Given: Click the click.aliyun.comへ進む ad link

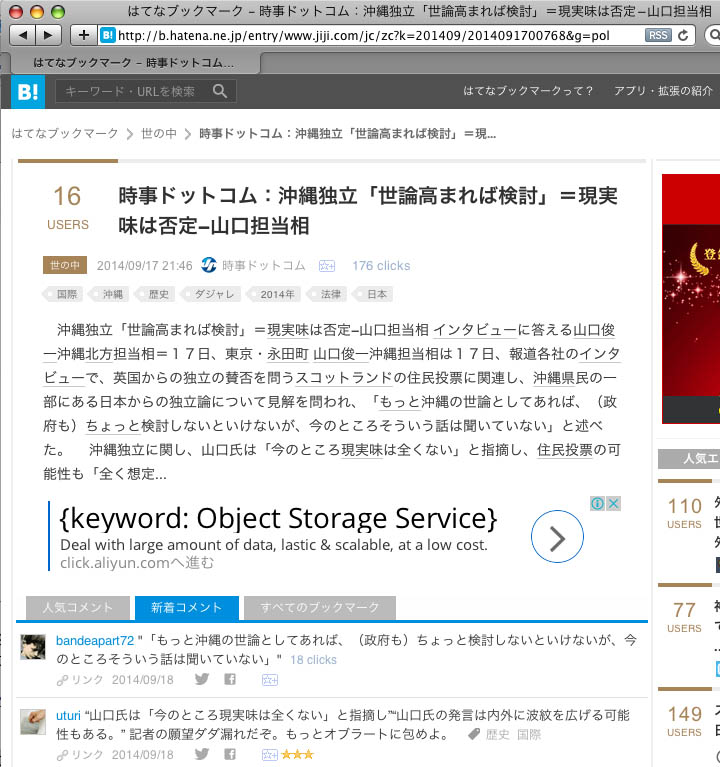Looking at the screenshot, I should [x=137, y=563].
